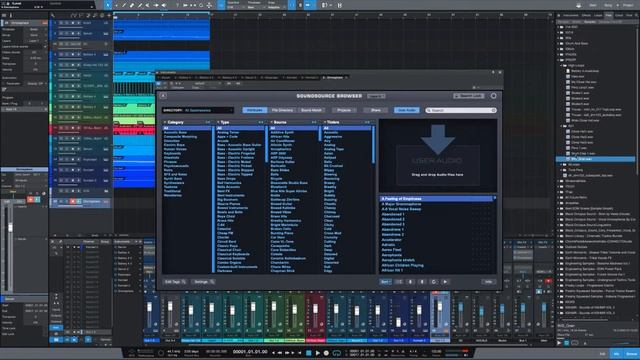Select the Split tool
Screen dimensions: 640x360
(124, 5)
